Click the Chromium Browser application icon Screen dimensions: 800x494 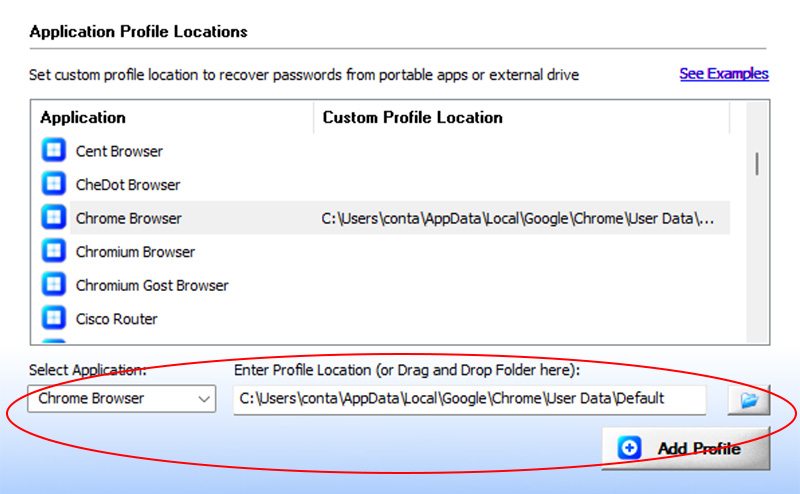coord(54,251)
